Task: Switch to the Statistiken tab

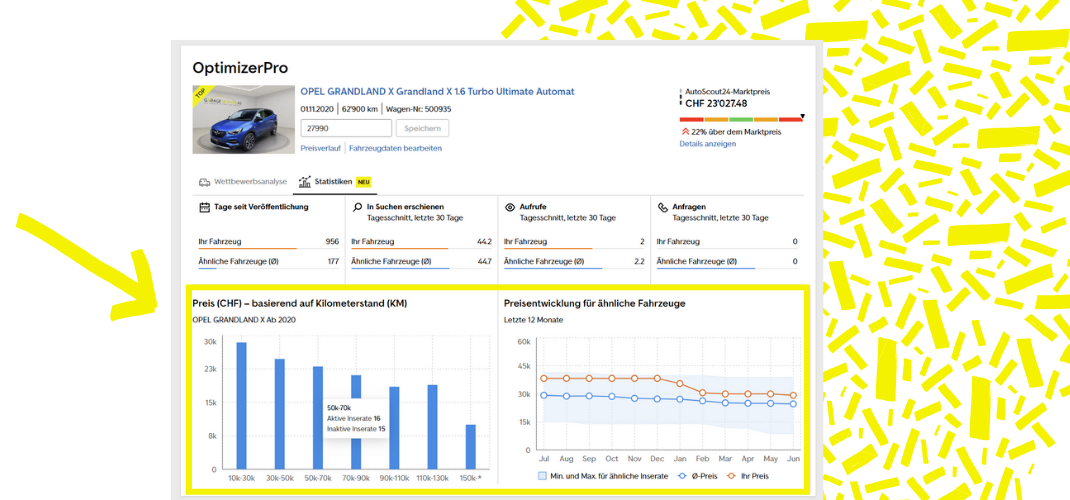Action: [x=334, y=182]
